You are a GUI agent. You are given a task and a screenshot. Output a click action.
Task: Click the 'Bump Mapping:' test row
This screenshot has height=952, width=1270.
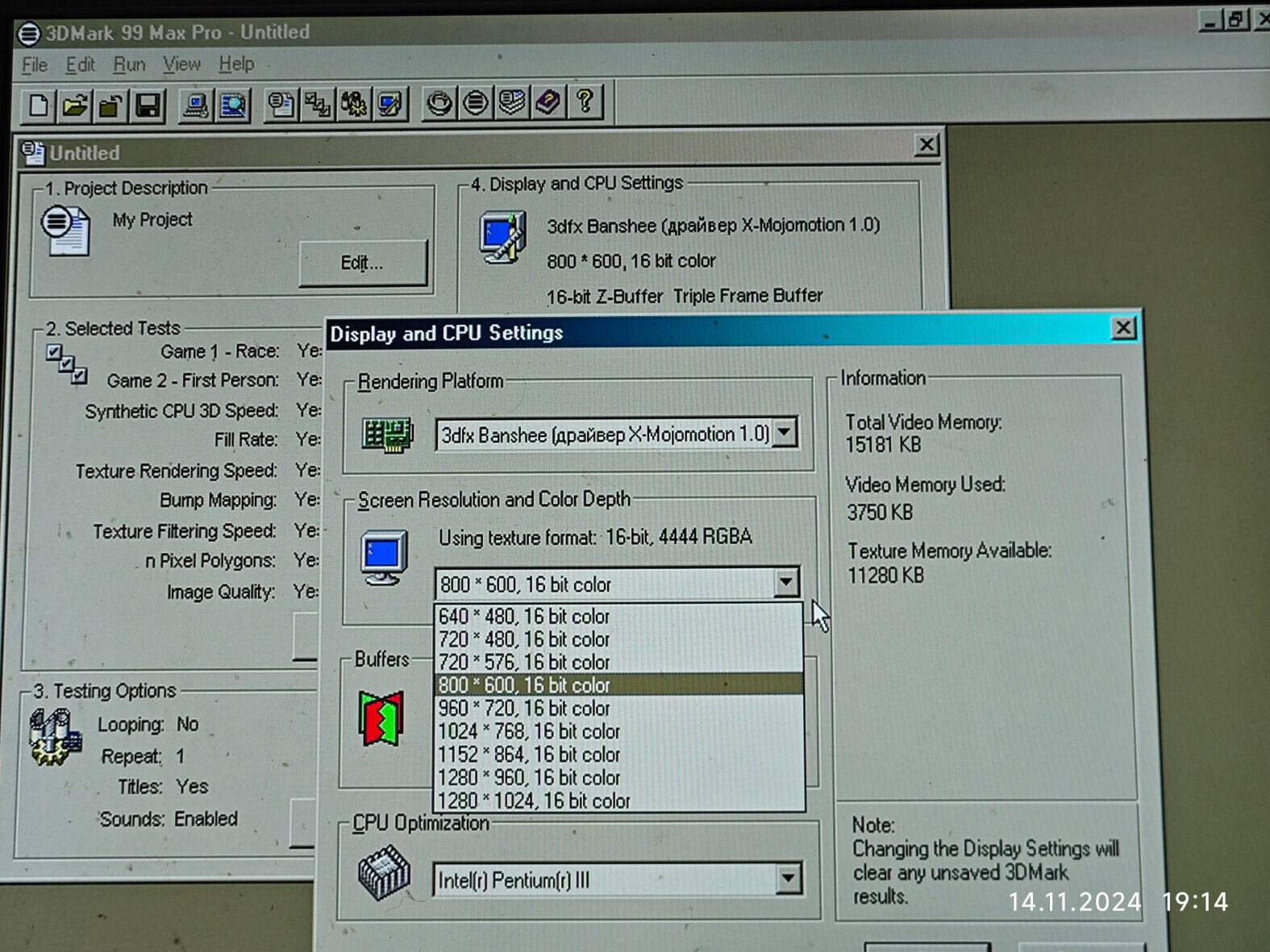click(x=239, y=500)
